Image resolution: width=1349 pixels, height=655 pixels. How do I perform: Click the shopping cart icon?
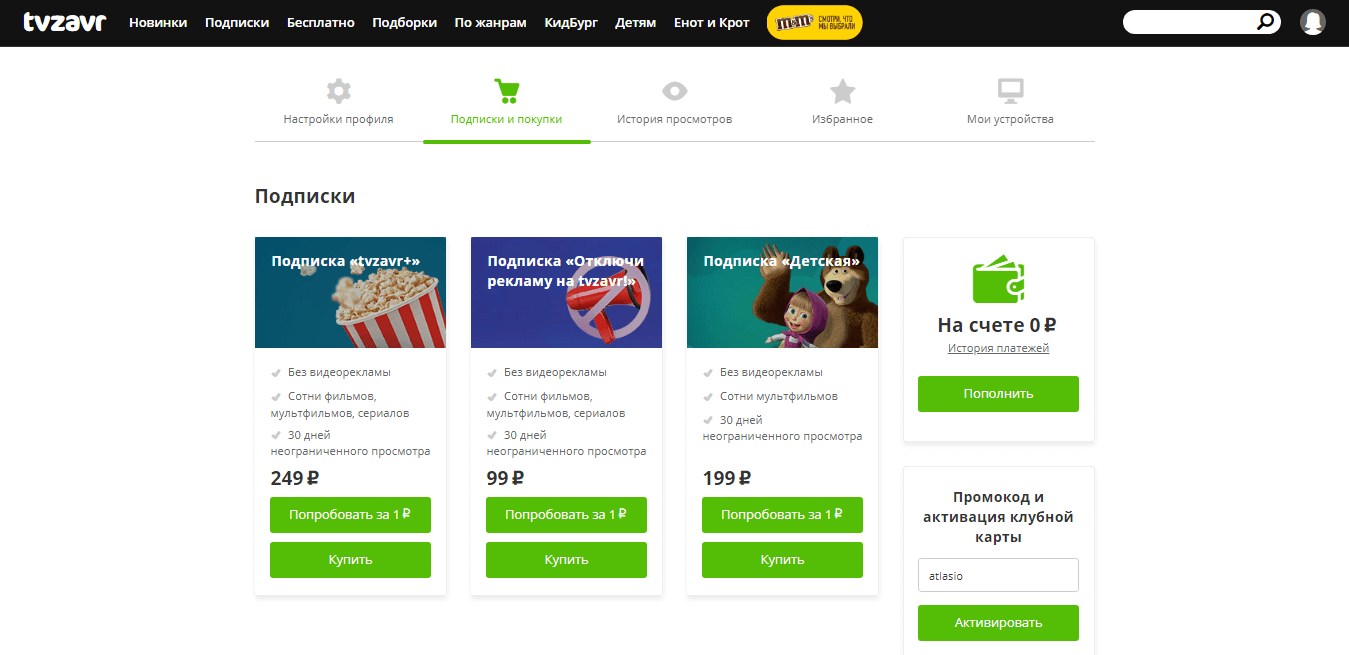tap(506, 91)
